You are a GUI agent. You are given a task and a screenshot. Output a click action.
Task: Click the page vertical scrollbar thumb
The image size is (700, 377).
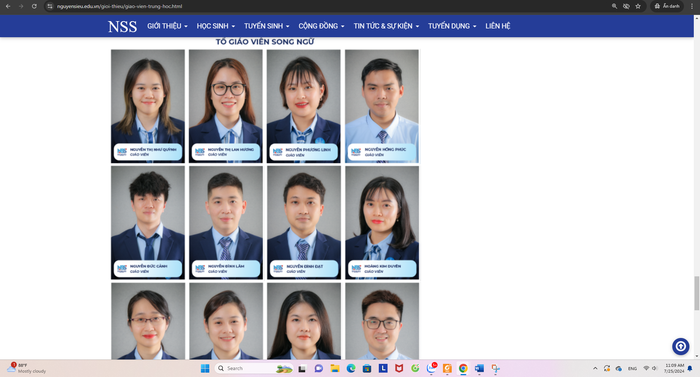pos(696,293)
